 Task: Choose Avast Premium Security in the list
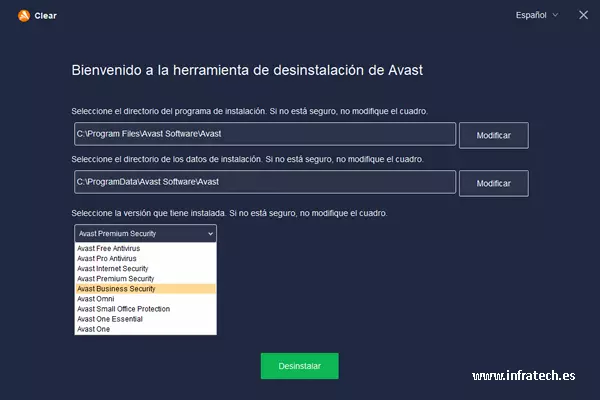[145, 279]
